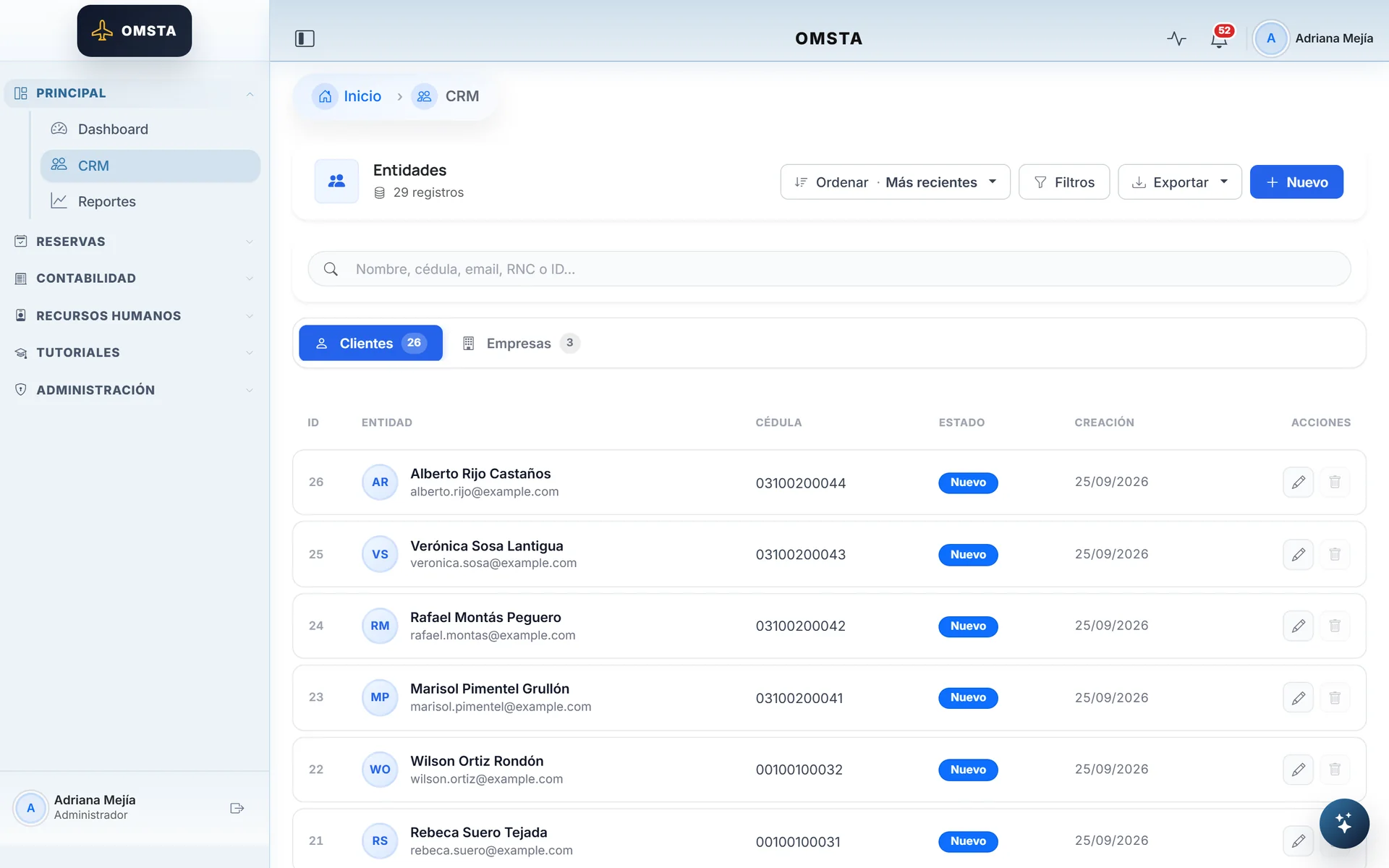Click email marisol.pimentel@example.com
Screen dimensions: 1389x868
coord(501,707)
